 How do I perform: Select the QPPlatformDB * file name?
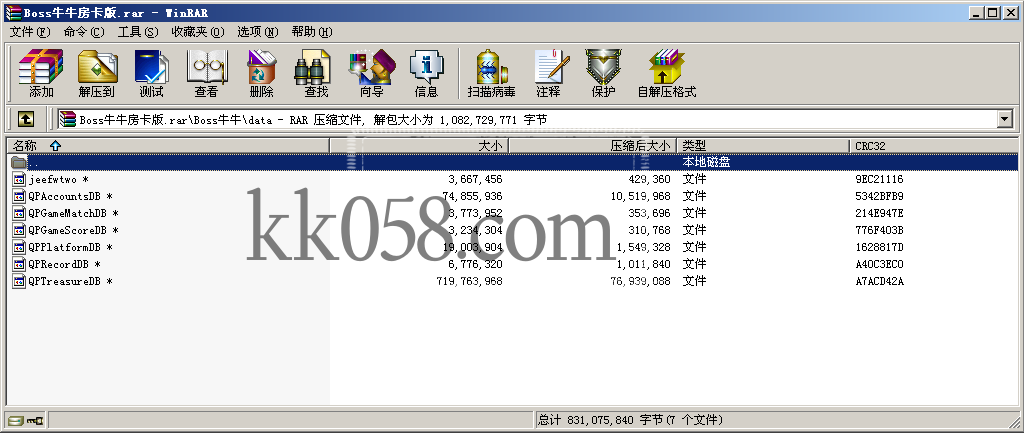coord(70,247)
